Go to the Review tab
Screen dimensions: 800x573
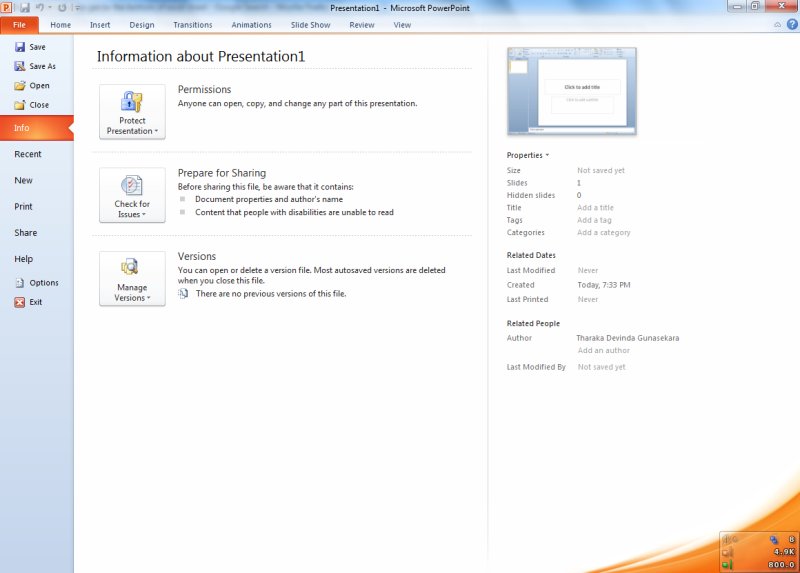pos(362,25)
